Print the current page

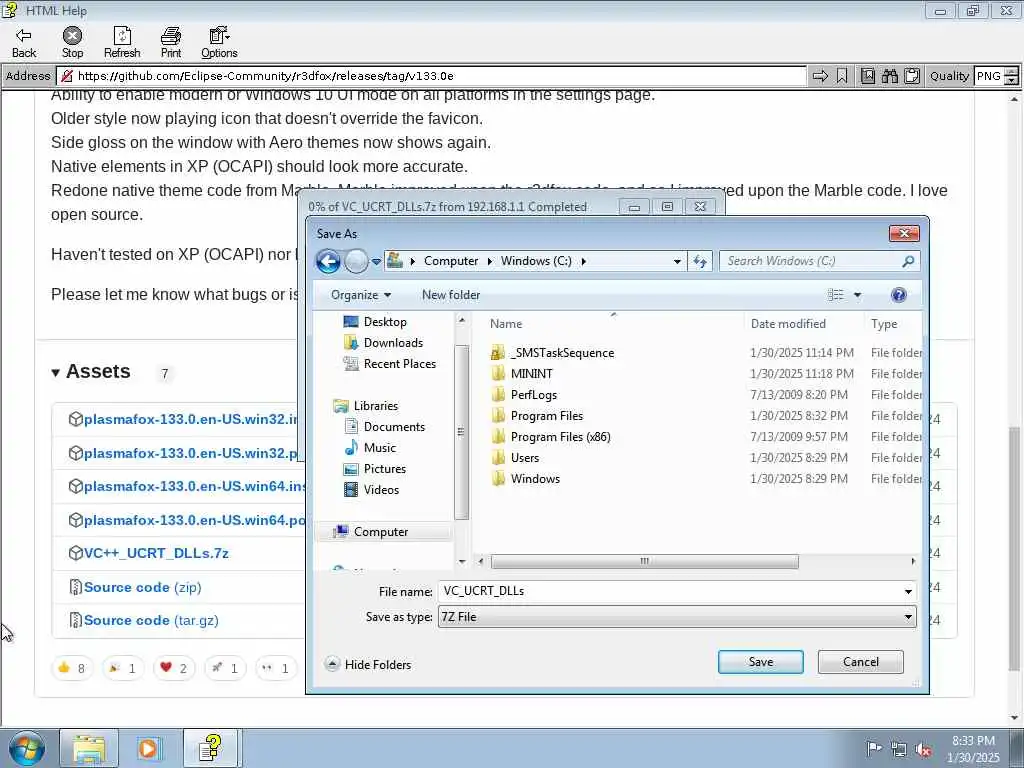point(171,42)
